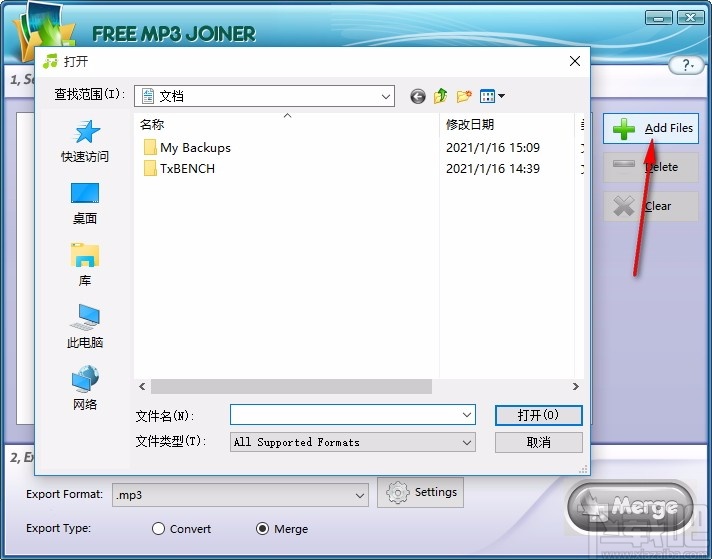The width and height of the screenshot is (712, 560).
Task: Select the TxBENCH folder icon
Action: point(150,168)
